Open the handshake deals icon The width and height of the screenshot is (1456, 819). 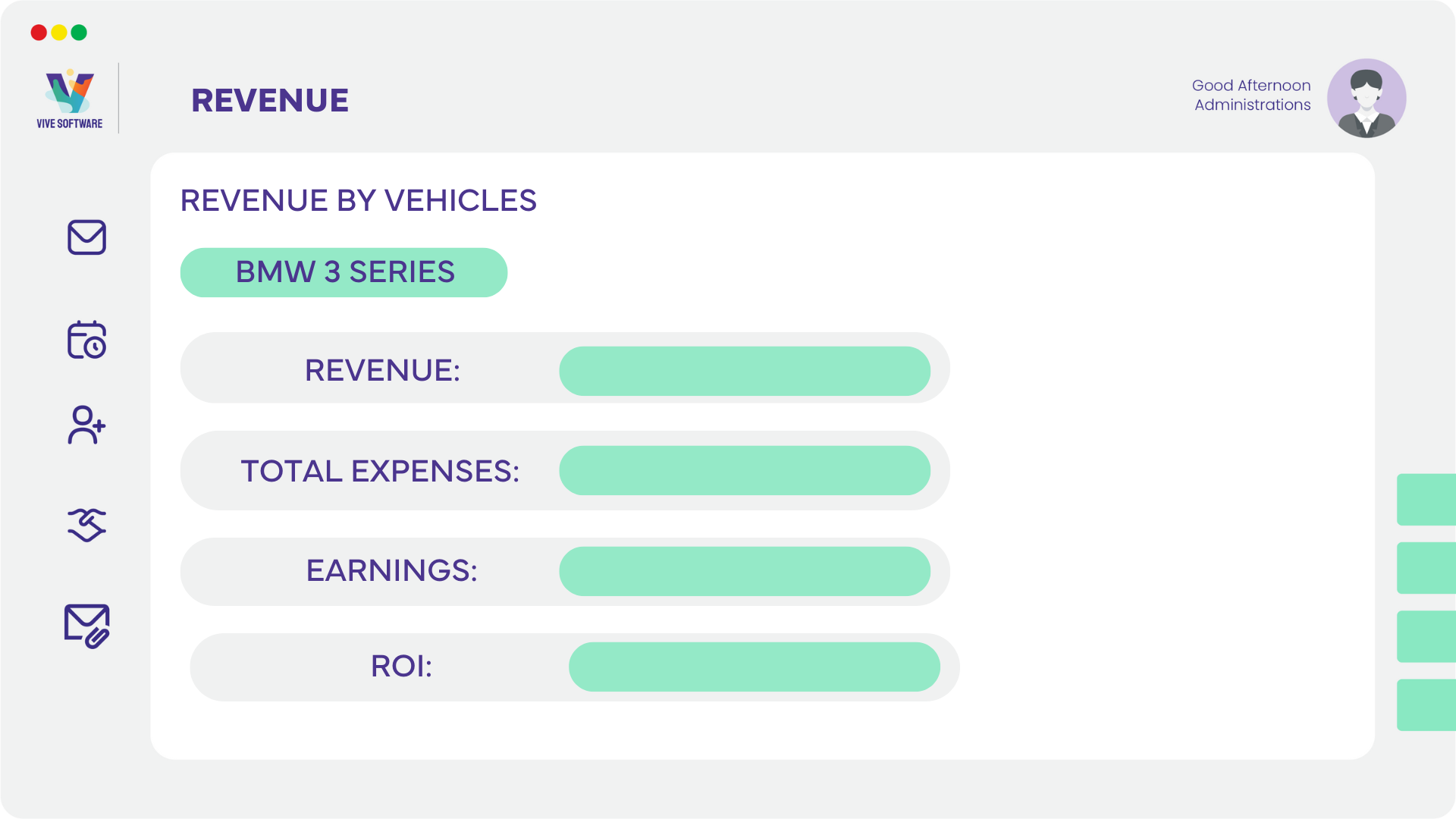point(86,525)
